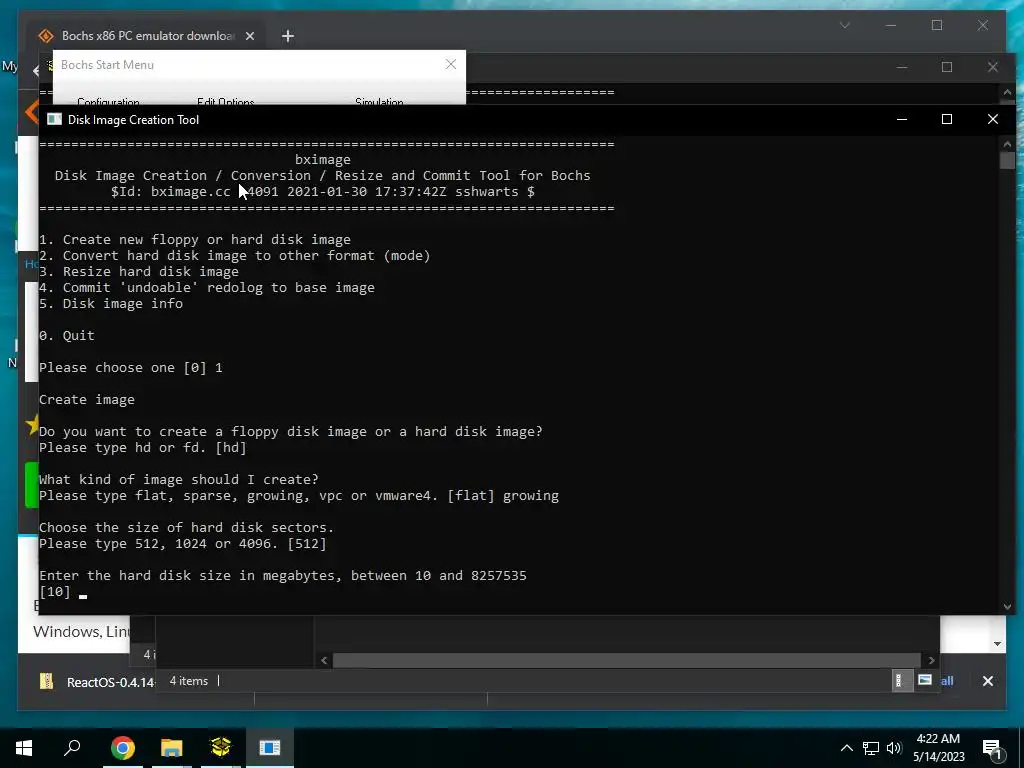Click the '5. Disk image info' line
Viewport: 1024px width, 768px height.
tap(111, 304)
